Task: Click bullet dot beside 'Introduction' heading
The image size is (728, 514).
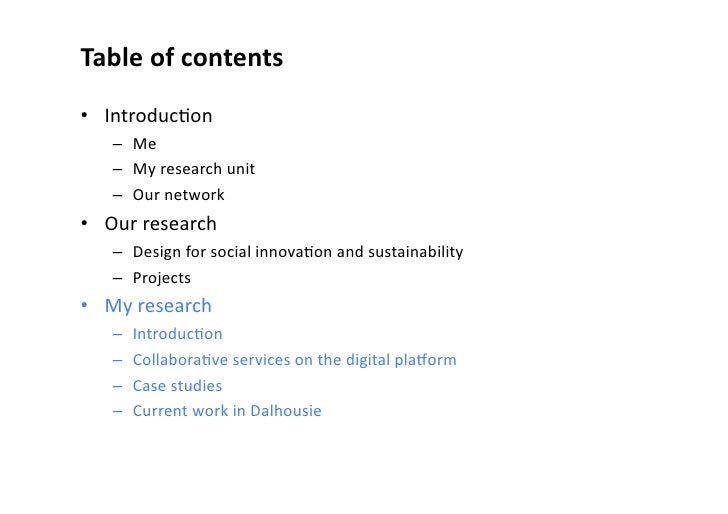Action: click(x=84, y=115)
